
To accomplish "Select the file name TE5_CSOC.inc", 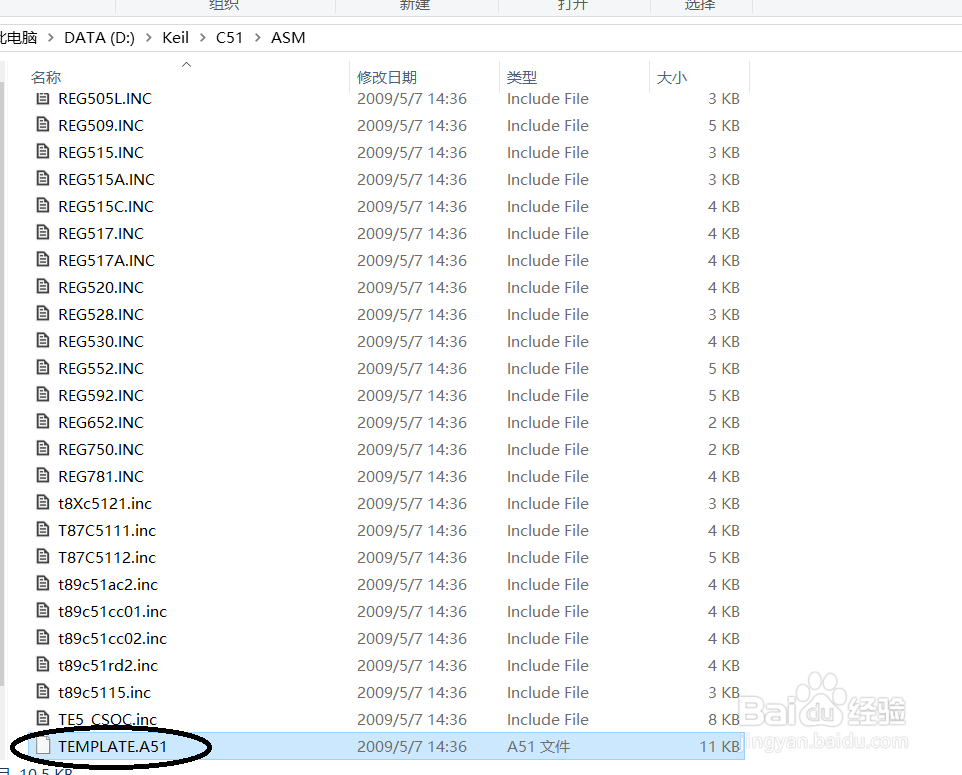I will tap(107, 719).
